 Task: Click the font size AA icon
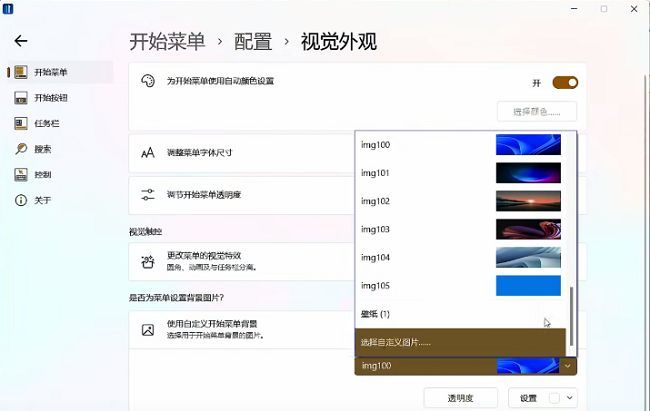point(148,153)
